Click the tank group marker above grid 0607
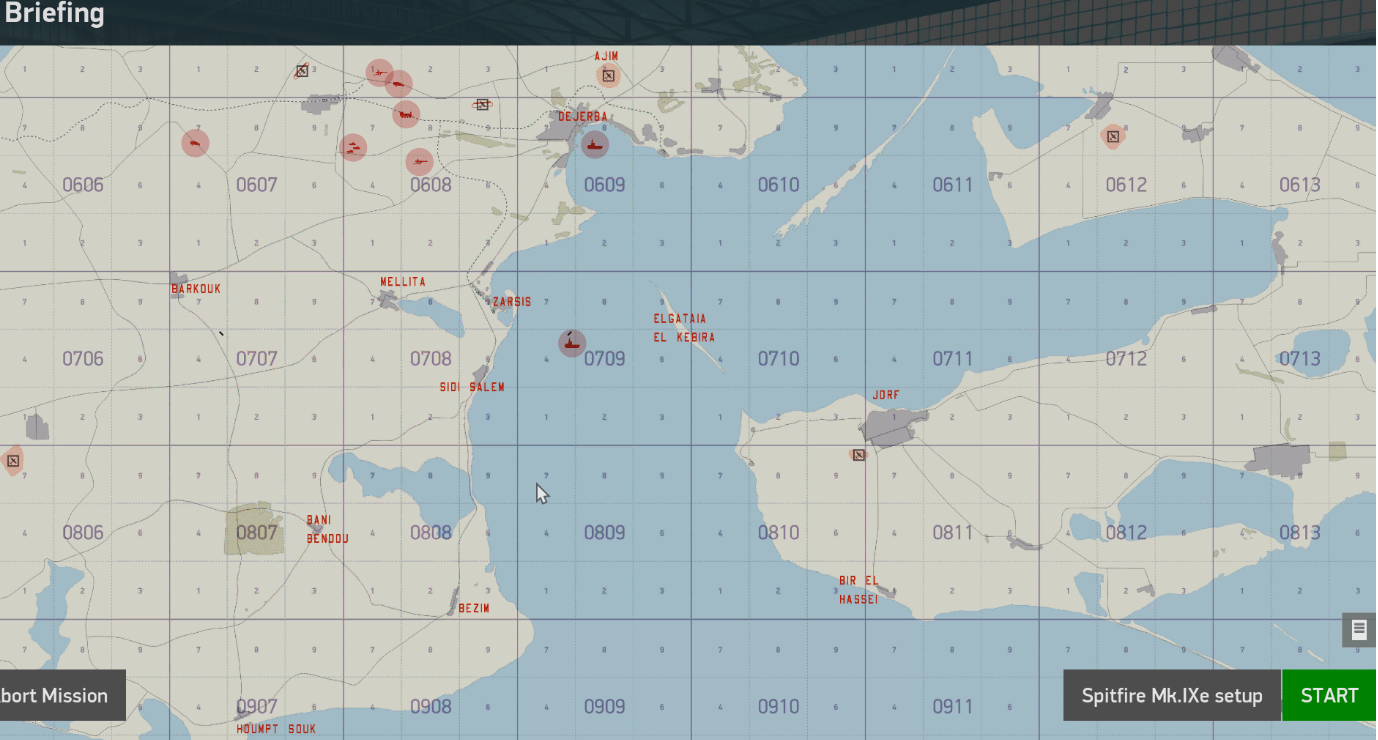 point(352,148)
